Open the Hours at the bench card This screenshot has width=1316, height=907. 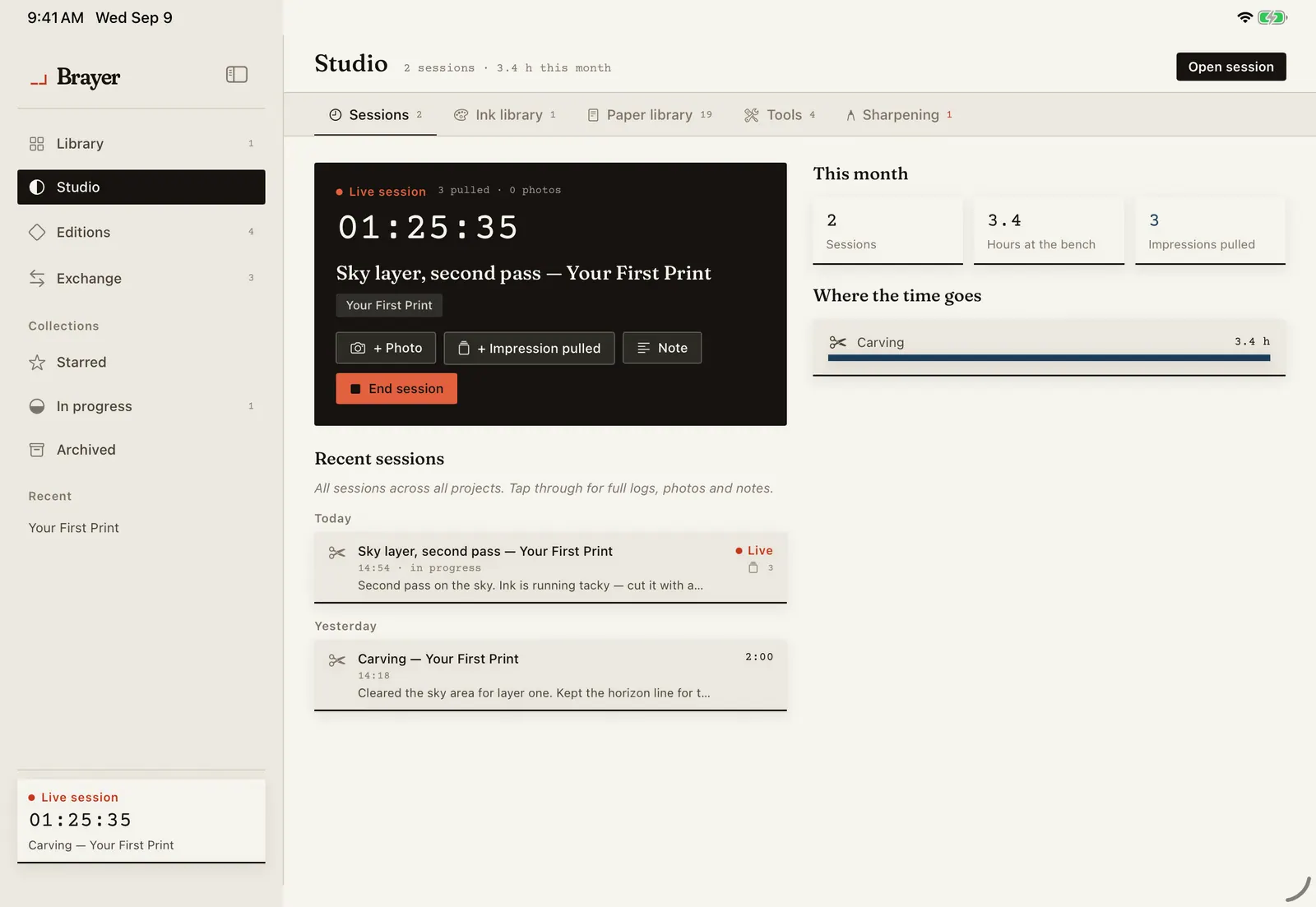click(x=1049, y=231)
